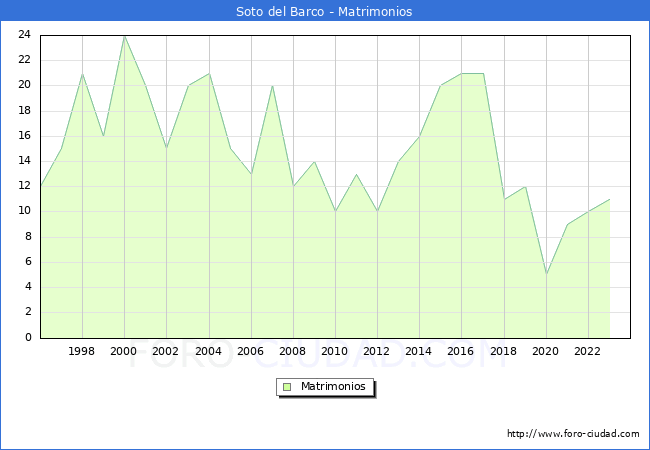Click the x-axis year label 2000
650x450 pixels.
click(x=123, y=351)
